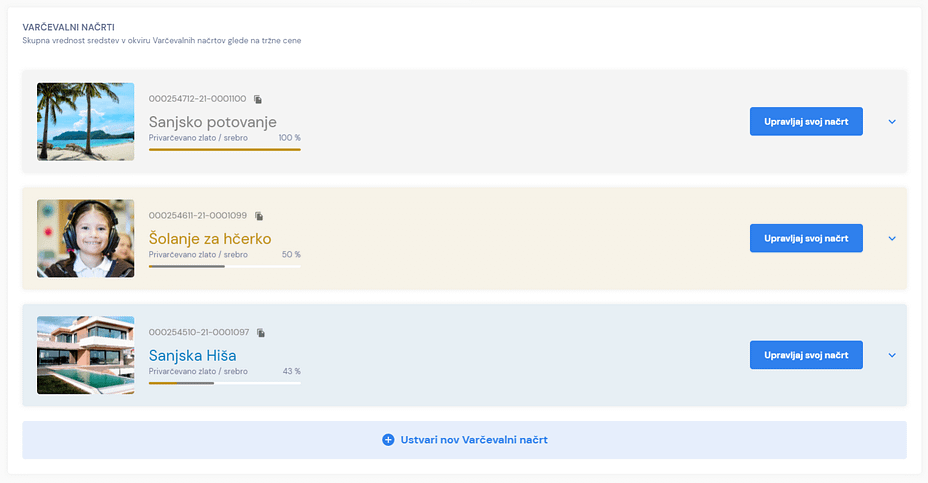Screen dimensions: 928x483
Task: Open the beach palm tree thumbnail
Action: click(x=86, y=121)
